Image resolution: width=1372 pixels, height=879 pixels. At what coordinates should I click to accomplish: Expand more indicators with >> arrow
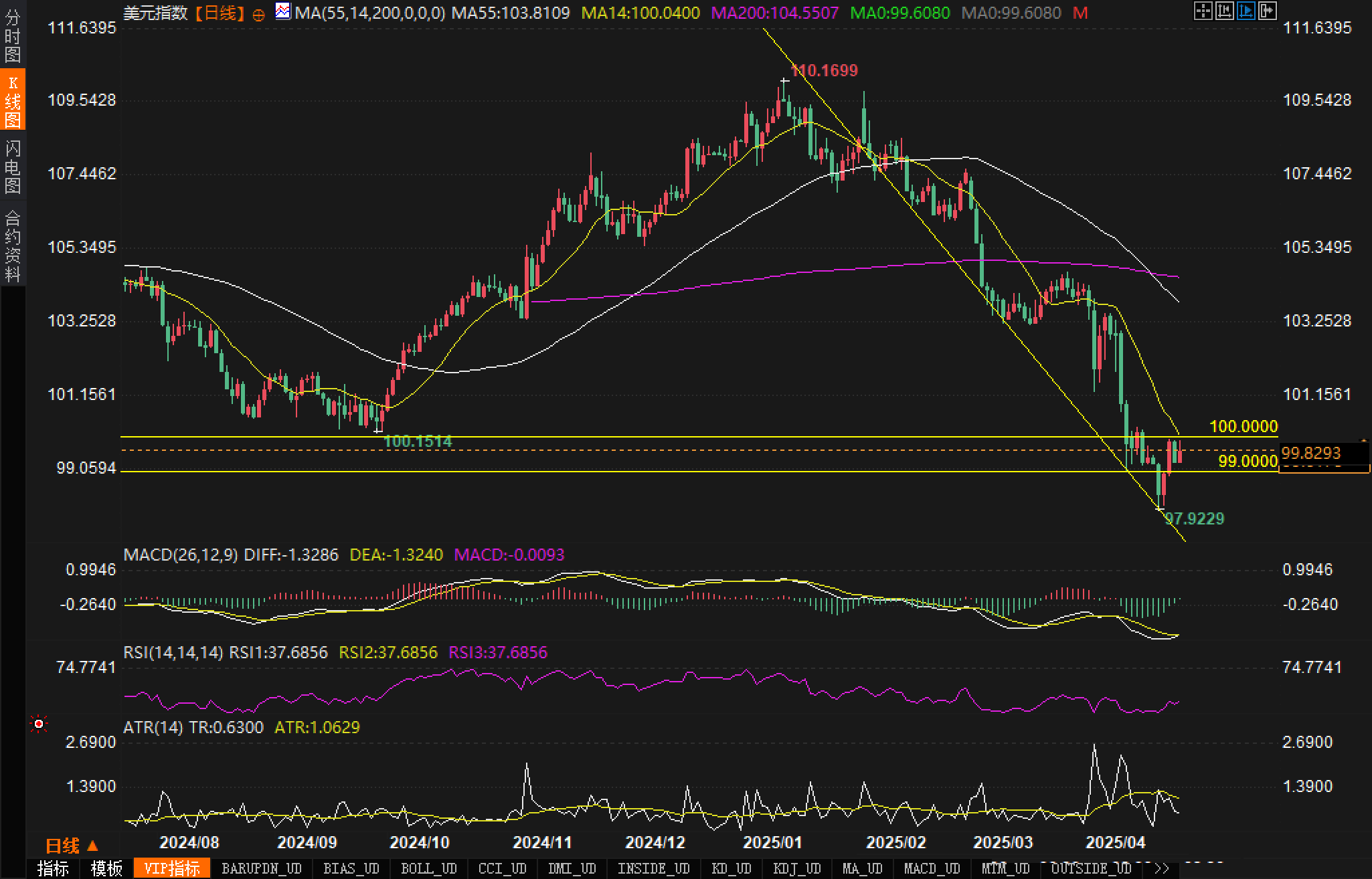pyautogui.click(x=1162, y=869)
